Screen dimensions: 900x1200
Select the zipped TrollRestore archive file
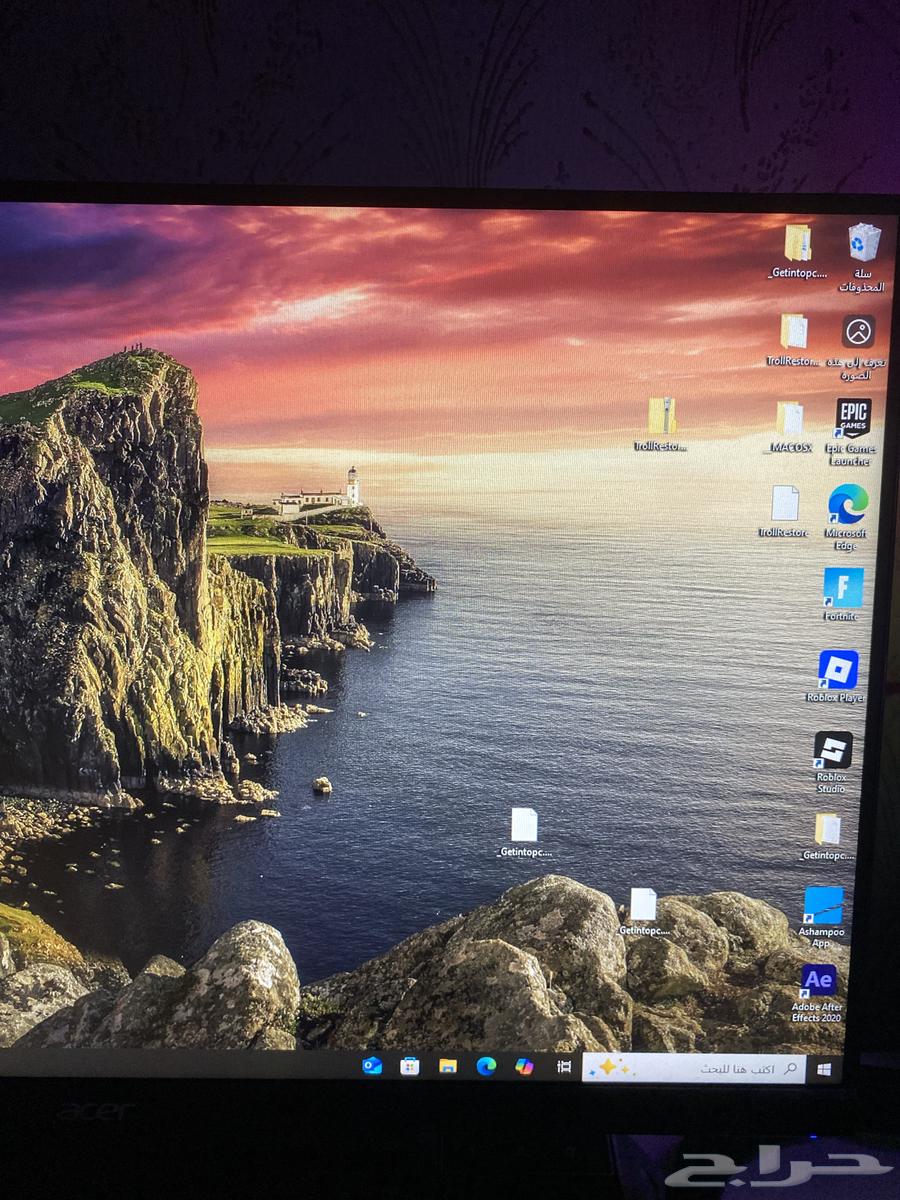click(661, 416)
